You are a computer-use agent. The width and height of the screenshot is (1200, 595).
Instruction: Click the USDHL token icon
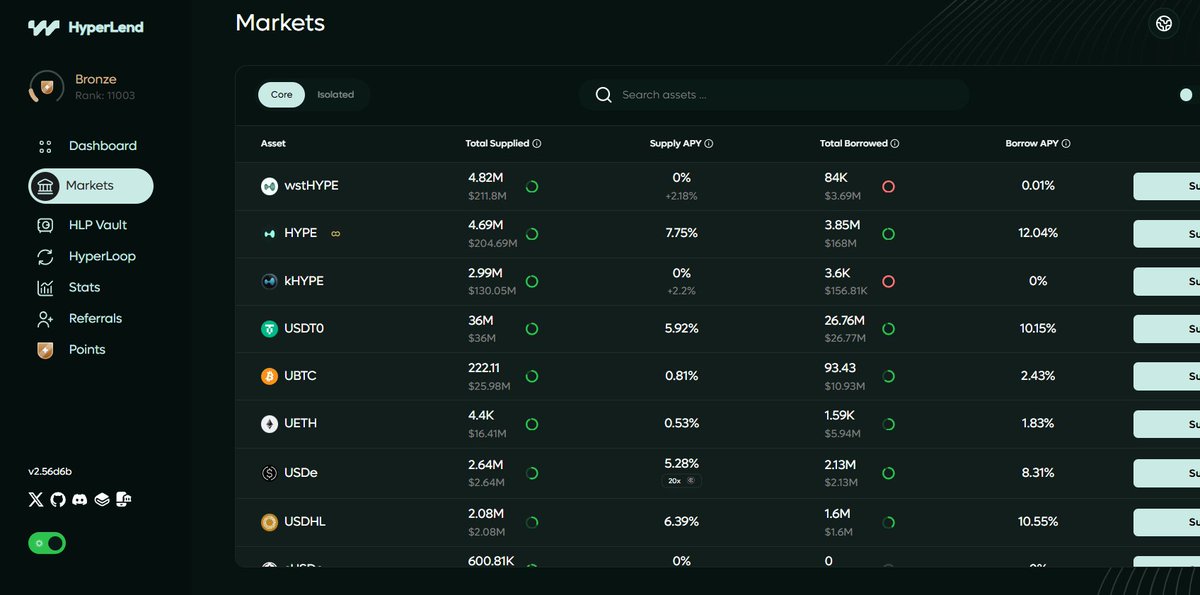click(x=269, y=522)
